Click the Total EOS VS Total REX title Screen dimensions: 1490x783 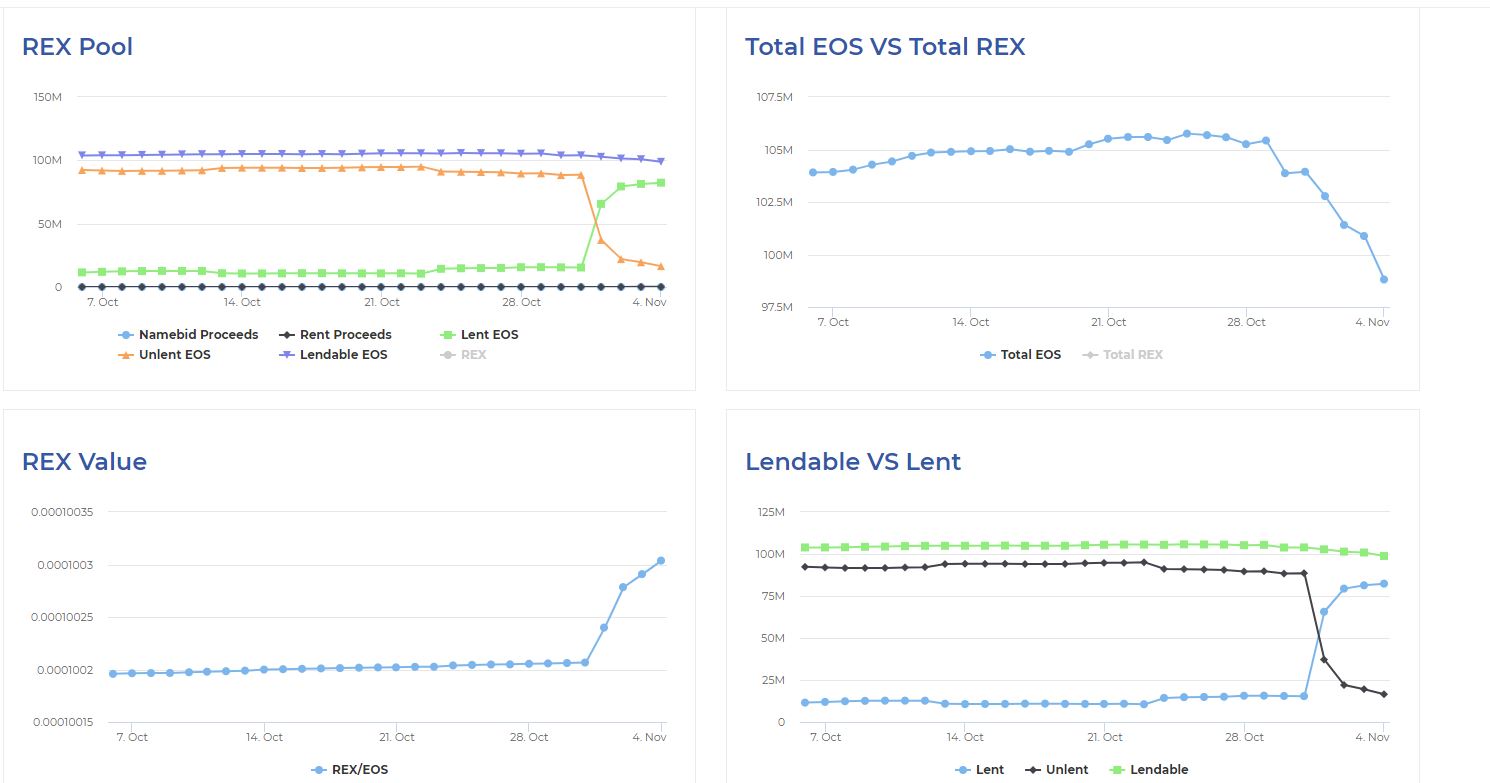tap(885, 47)
